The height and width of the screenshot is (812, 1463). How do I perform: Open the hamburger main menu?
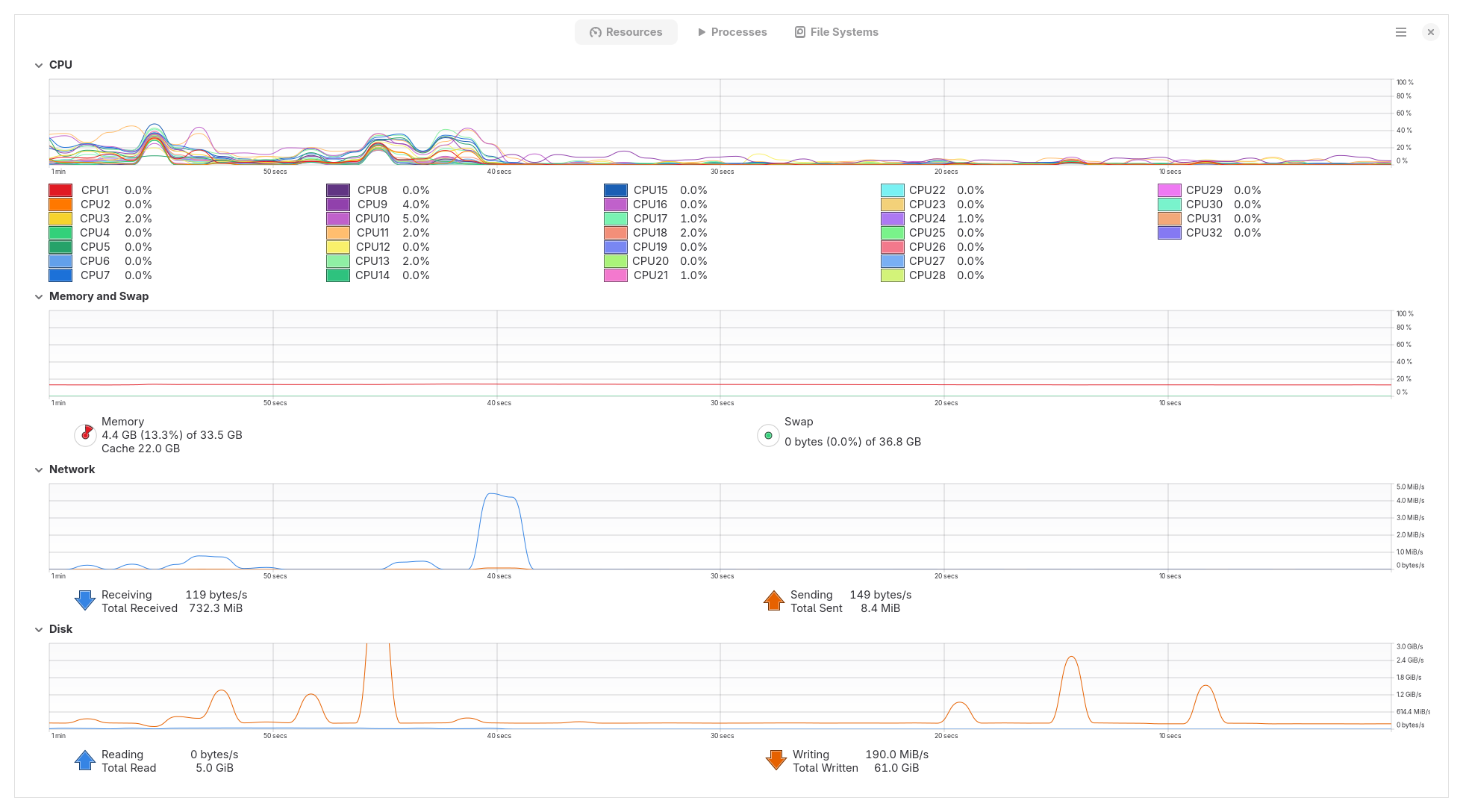coord(1401,32)
